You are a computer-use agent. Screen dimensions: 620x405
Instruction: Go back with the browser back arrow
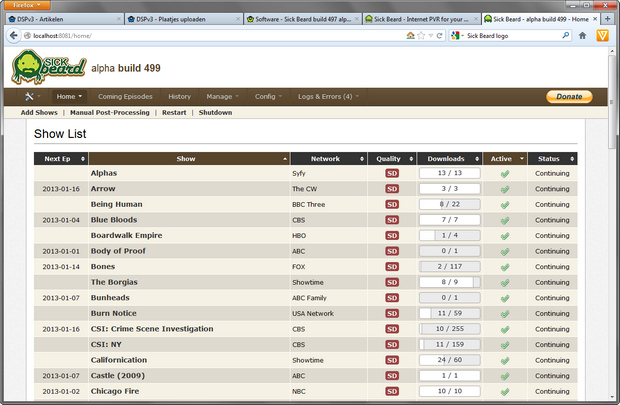13,36
